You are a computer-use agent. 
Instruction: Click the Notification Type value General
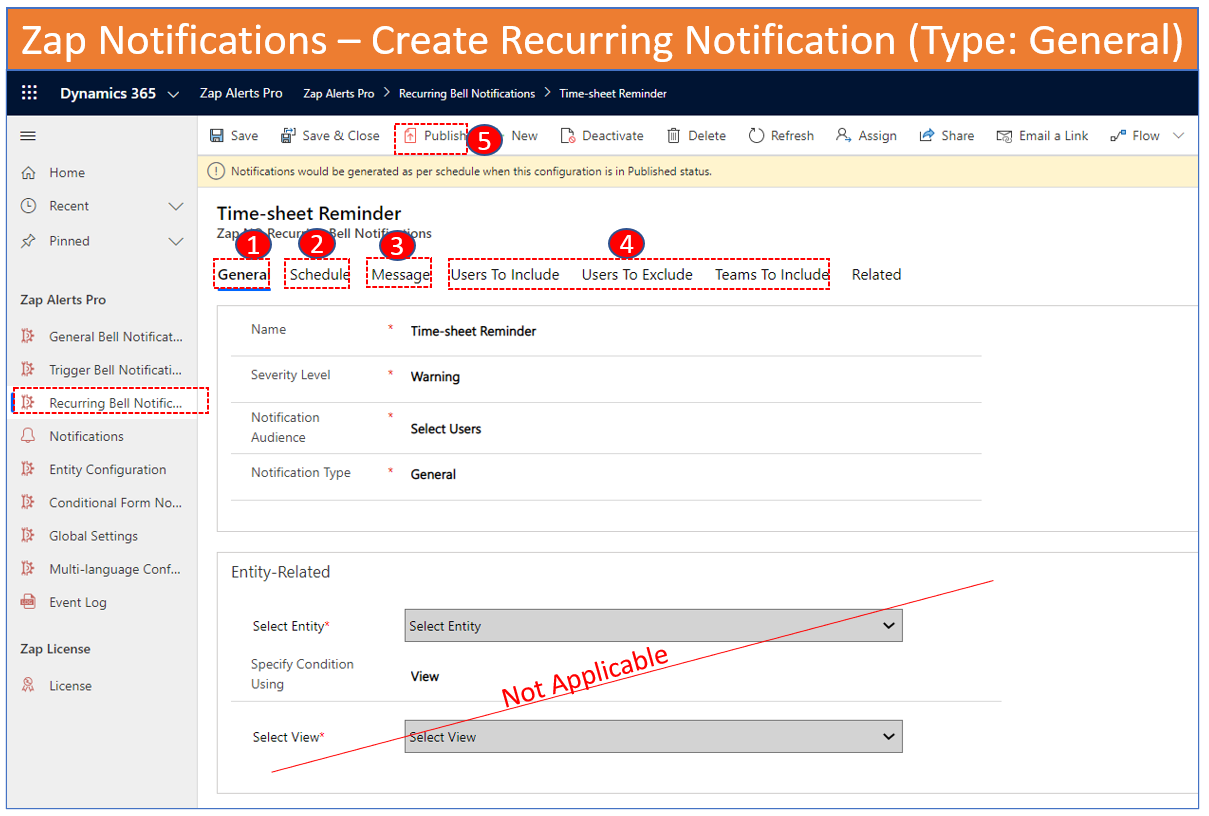click(x=433, y=475)
